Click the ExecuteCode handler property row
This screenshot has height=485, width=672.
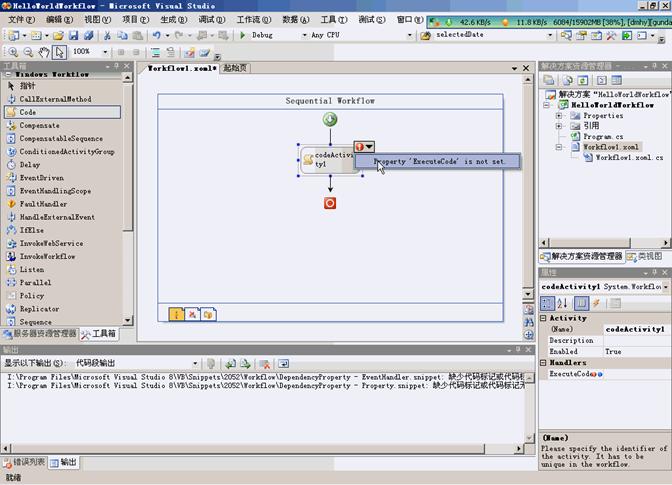(604, 374)
